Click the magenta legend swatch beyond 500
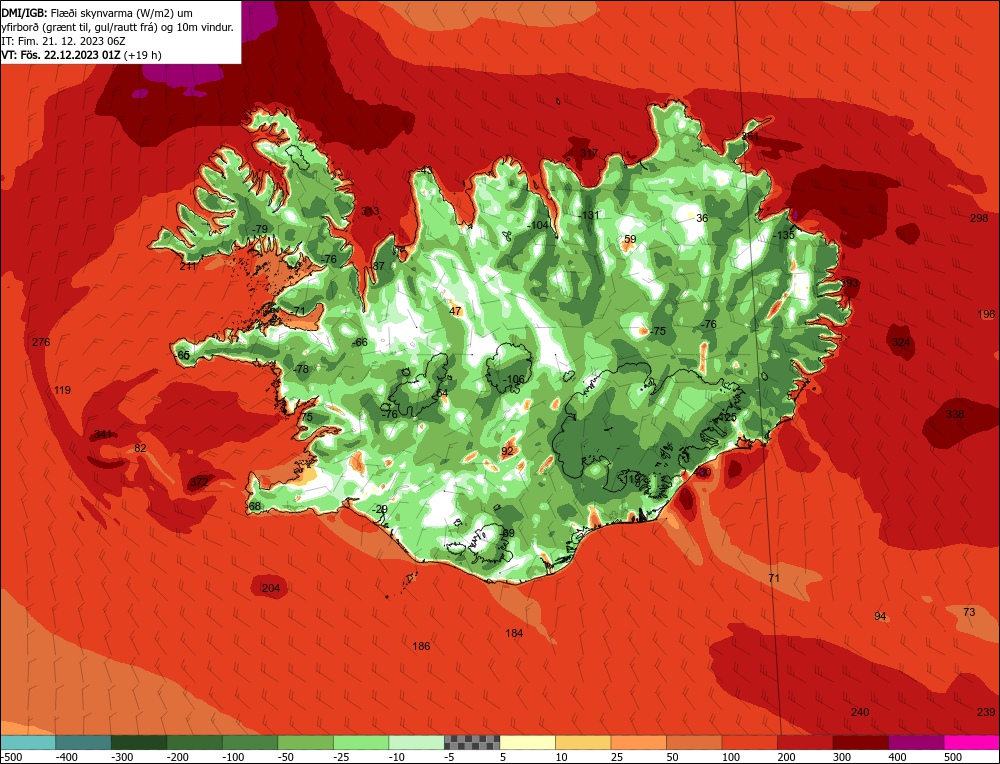The image size is (1000, 764). [971, 742]
